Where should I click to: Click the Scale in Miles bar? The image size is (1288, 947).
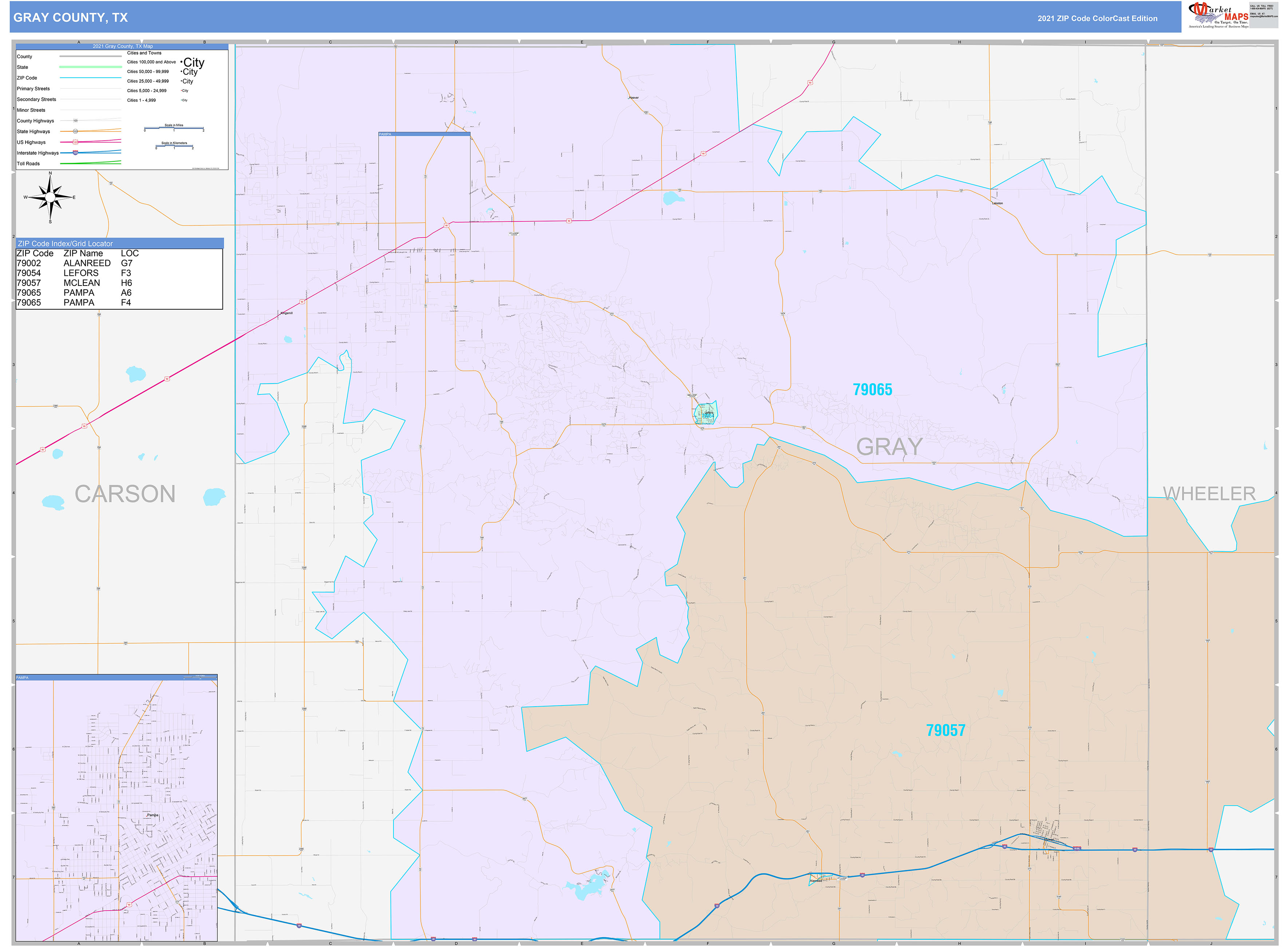tap(174, 128)
